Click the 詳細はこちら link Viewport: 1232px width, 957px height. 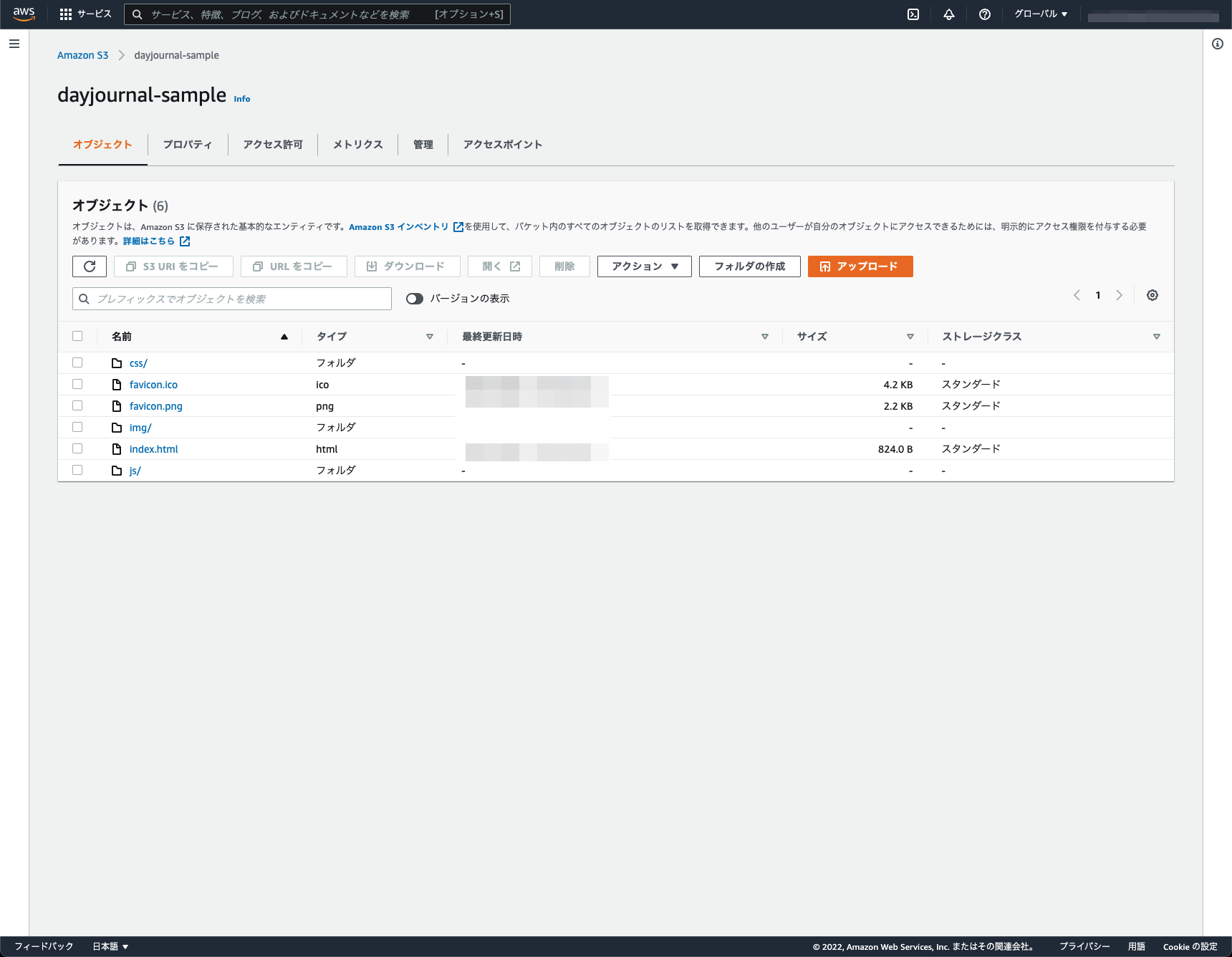[149, 241]
